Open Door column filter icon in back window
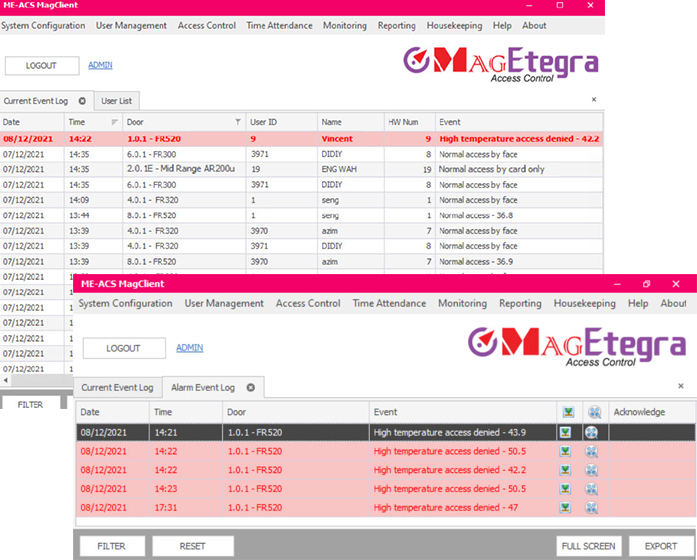This screenshot has width=697, height=560. pos(238,122)
